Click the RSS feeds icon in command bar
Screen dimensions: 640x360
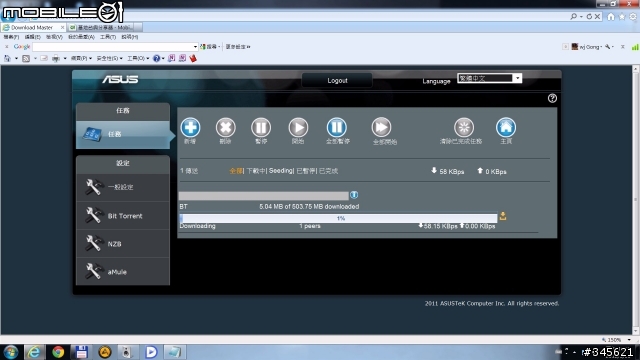point(26,58)
